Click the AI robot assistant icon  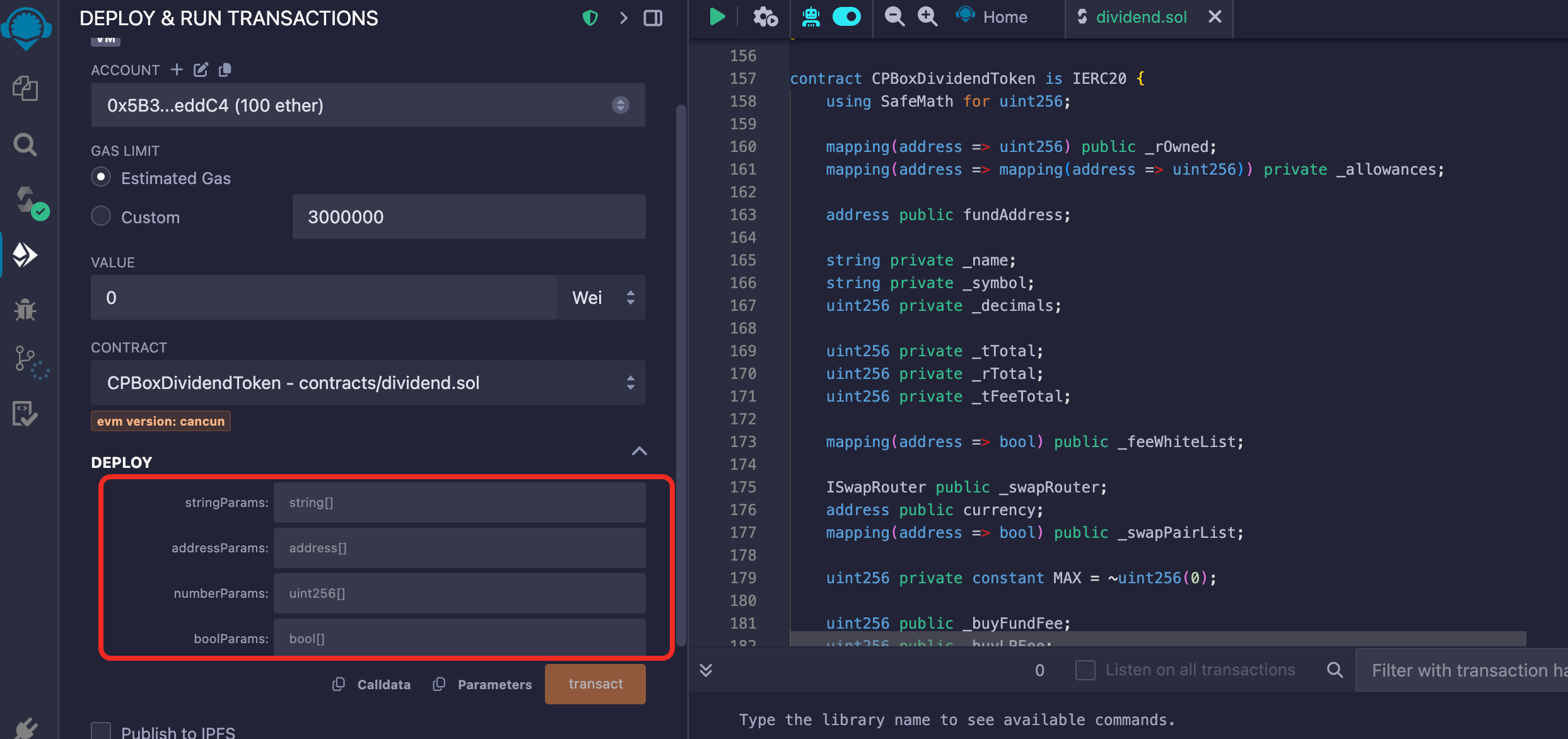[810, 17]
